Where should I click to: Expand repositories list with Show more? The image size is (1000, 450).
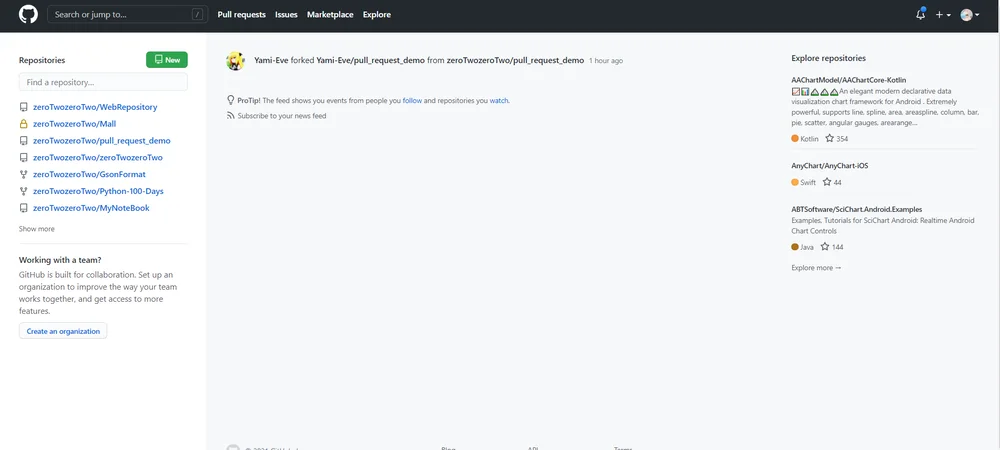(36, 229)
